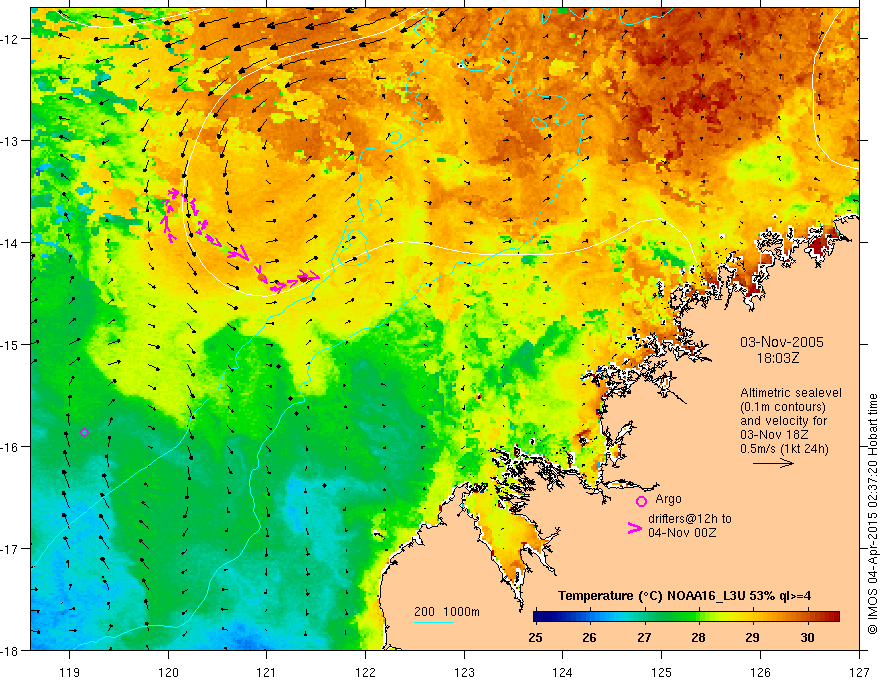880x680 pixels.
Task: Click the Argo float marker near 119 longitude
Action: 84,432
